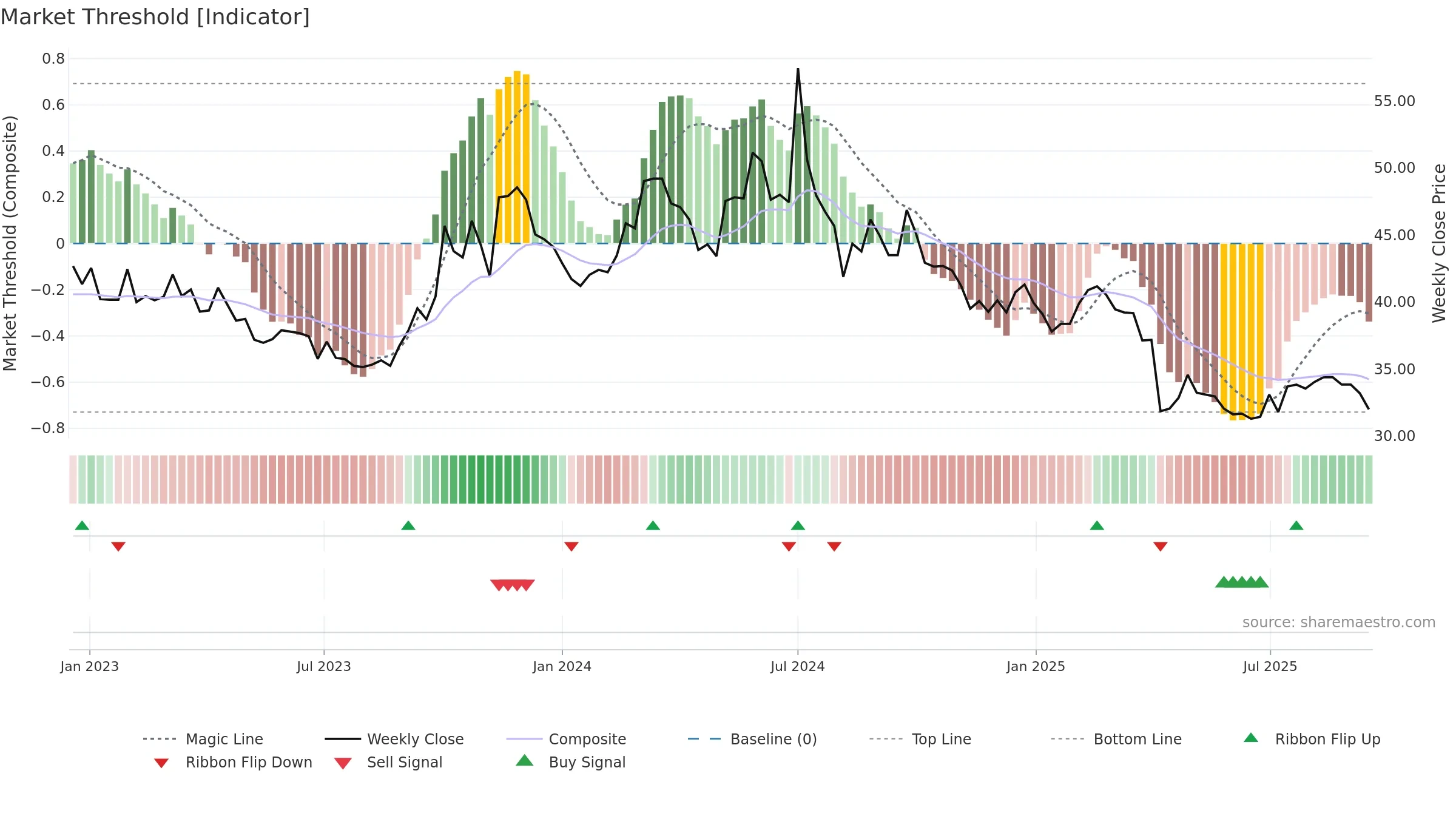Toggle the Magic Line legend entry
The image size is (1456, 819).
(203, 739)
